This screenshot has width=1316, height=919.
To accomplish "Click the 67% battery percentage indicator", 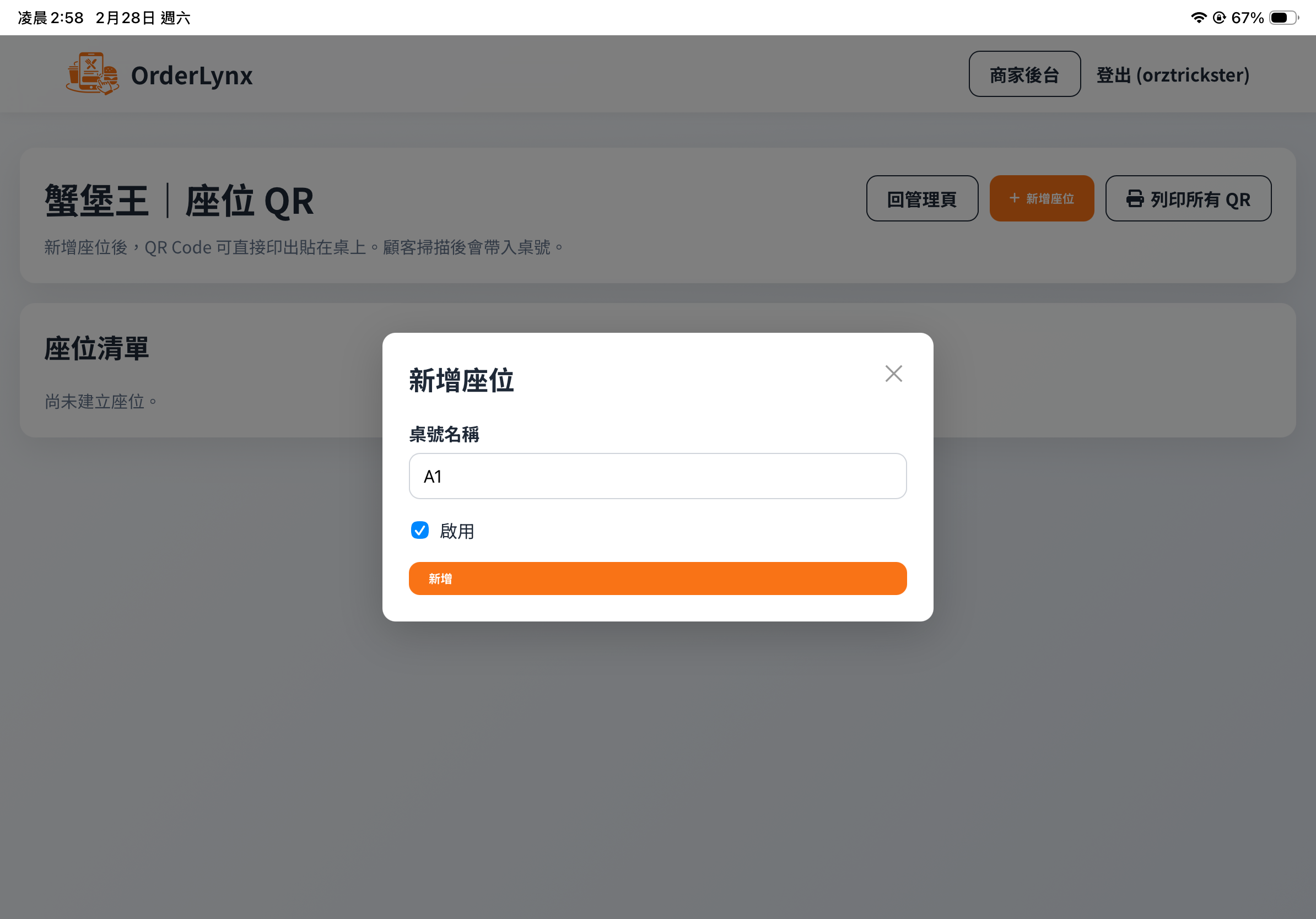I will 1247,18.
